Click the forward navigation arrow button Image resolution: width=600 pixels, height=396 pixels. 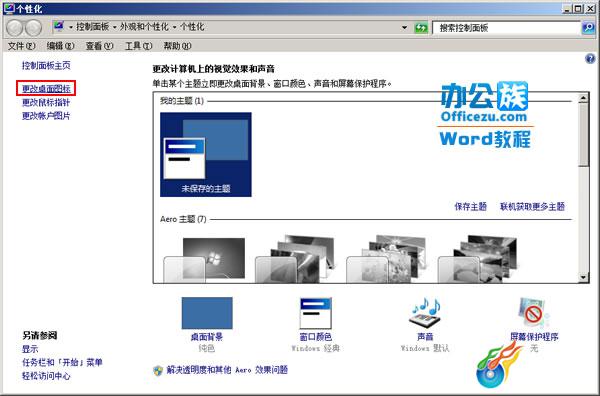tap(33, 28)
